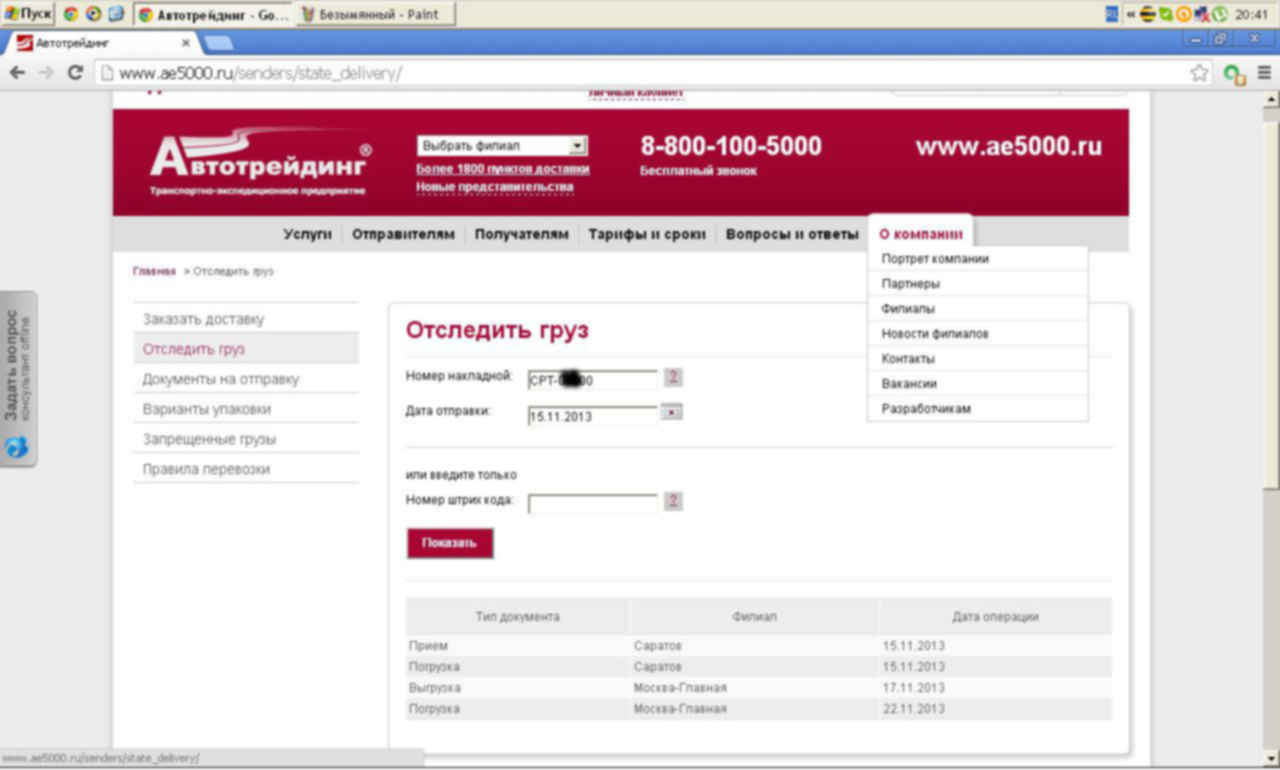Select Контакты from the dropdown menu
The image size is (1280, 770).
908,359
